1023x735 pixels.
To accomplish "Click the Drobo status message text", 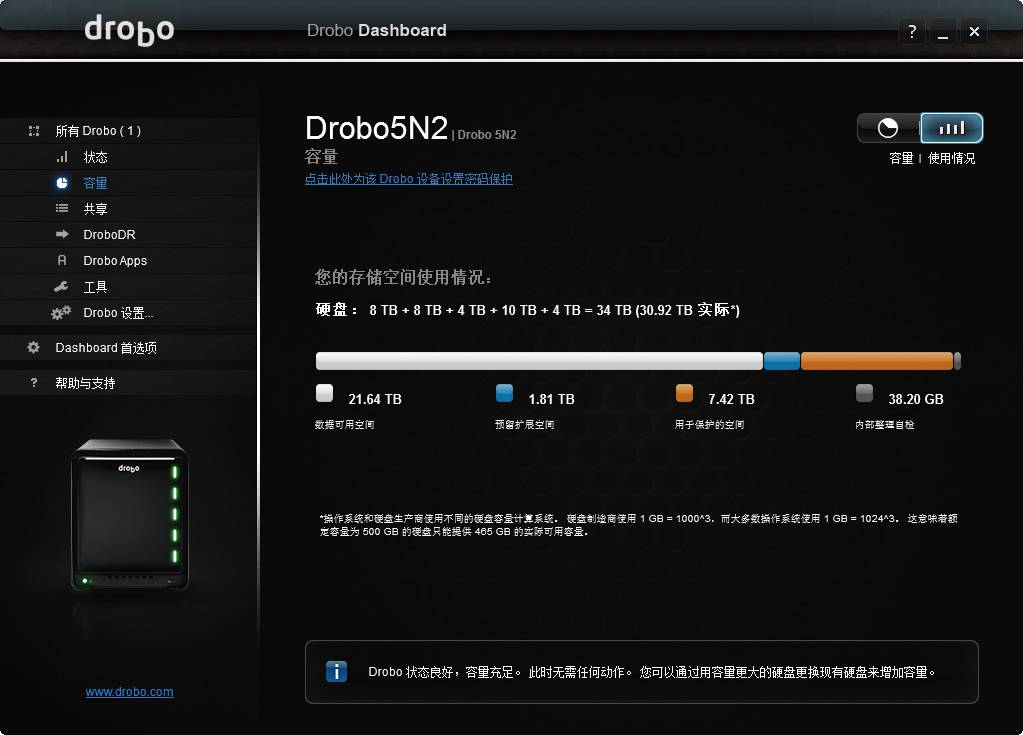I will (x=652, y=672).
